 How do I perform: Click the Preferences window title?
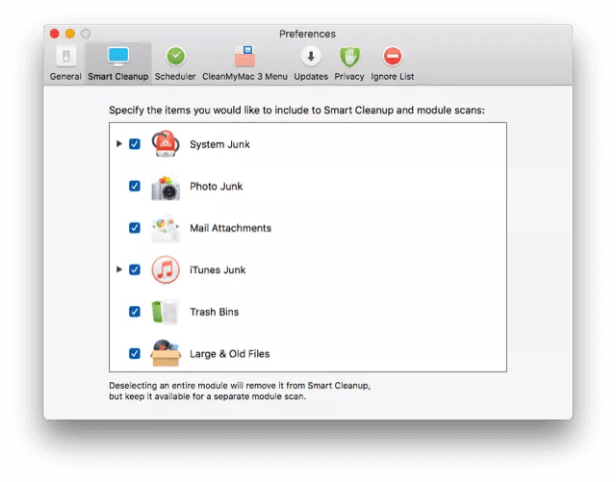pyautogui.click(x=307, y=34)
